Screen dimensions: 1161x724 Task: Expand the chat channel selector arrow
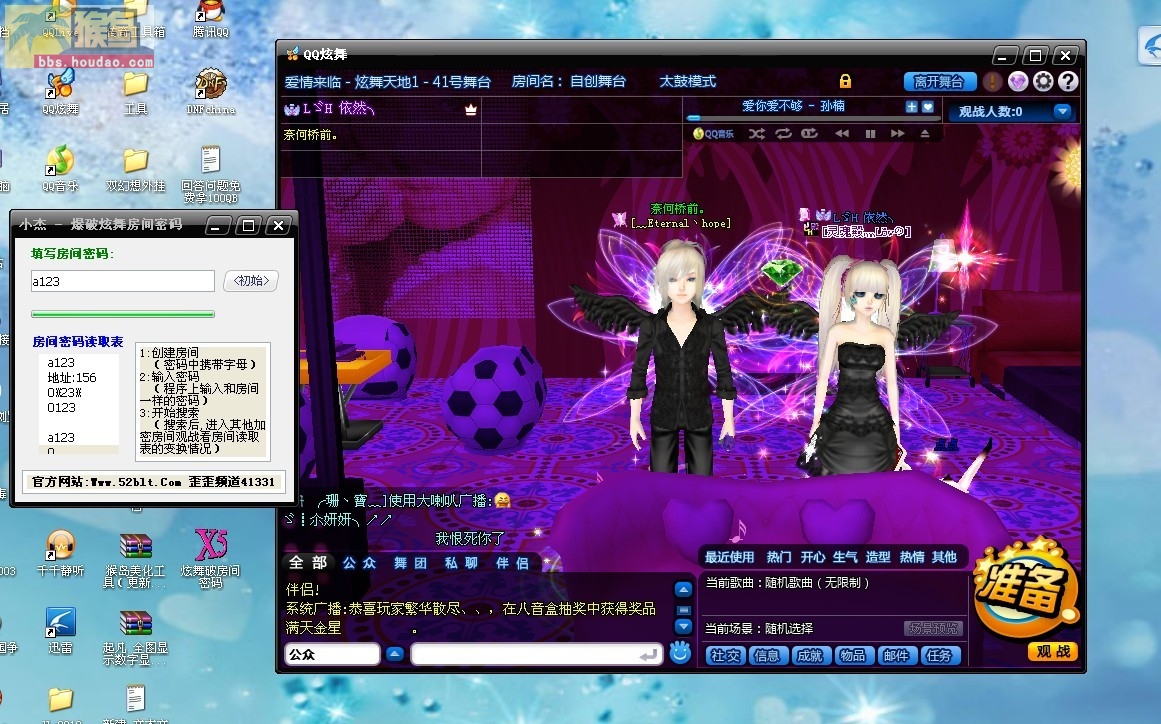tap(395, 654)
